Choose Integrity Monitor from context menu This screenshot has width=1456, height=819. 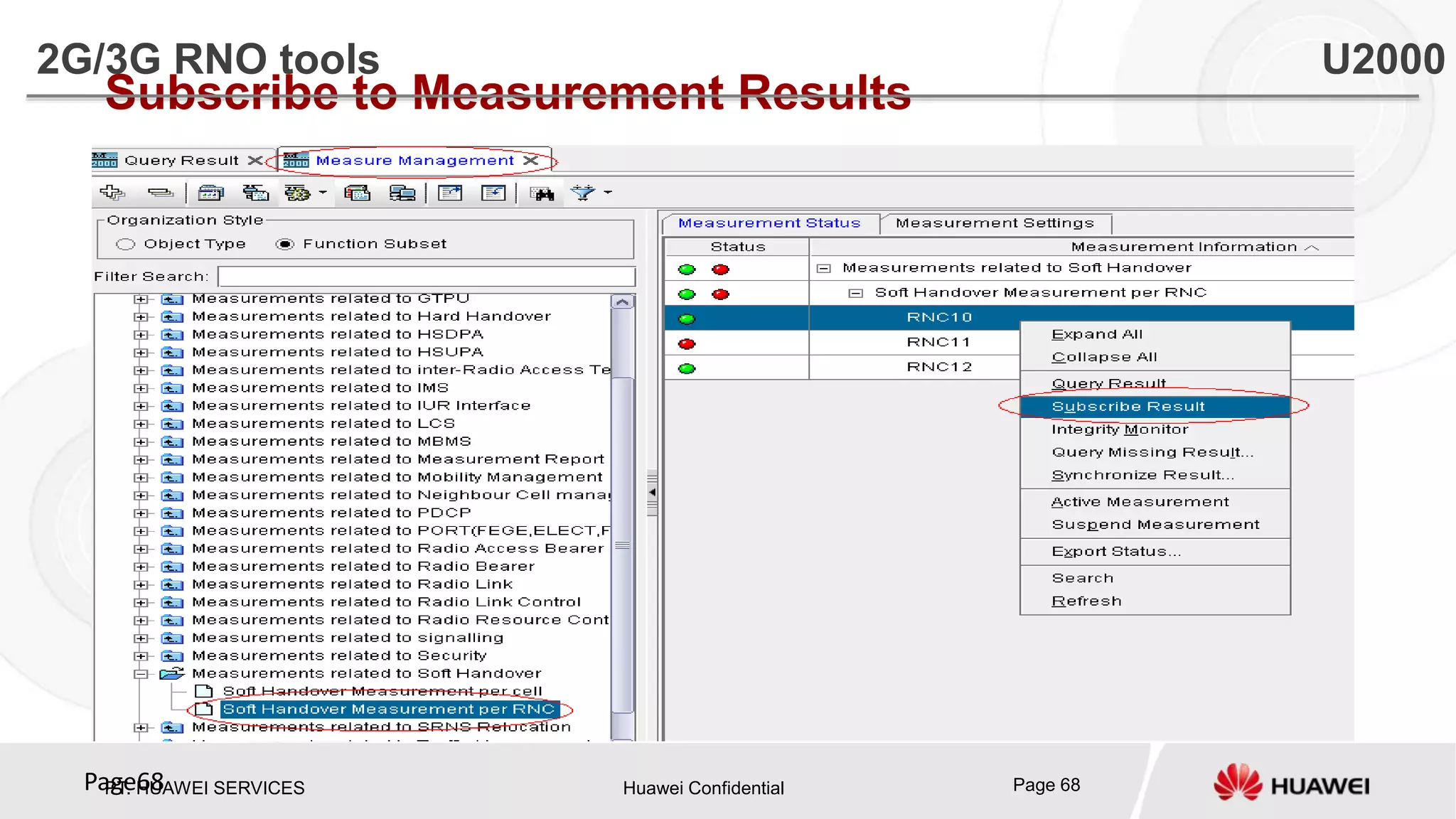click(x=1155, y=429)
